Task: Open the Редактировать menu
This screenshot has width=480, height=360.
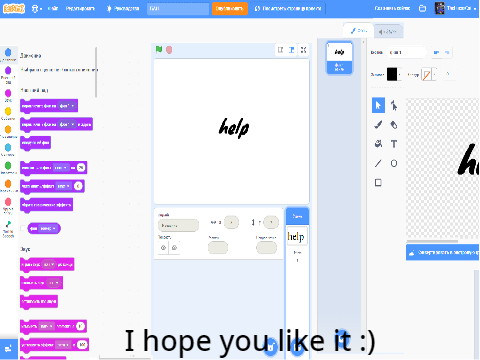Action: tap(80, 8)
